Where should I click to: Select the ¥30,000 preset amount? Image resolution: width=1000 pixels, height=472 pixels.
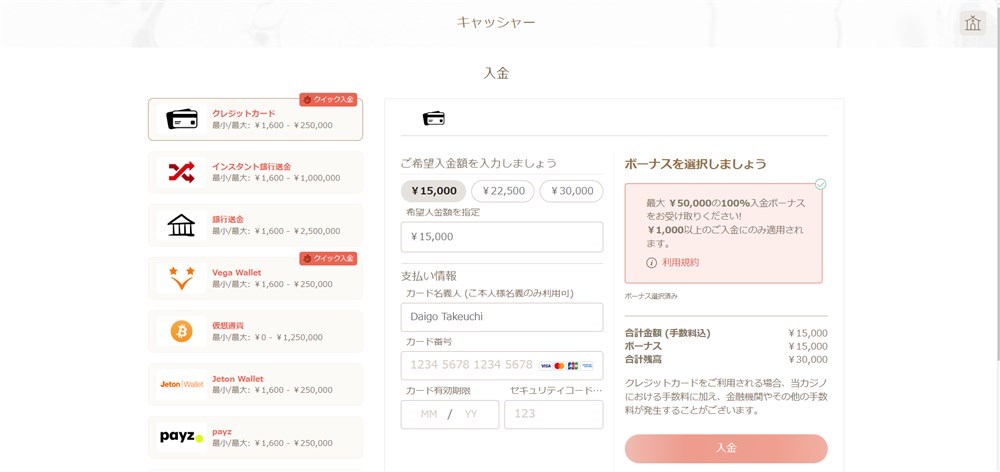point(571,191)
